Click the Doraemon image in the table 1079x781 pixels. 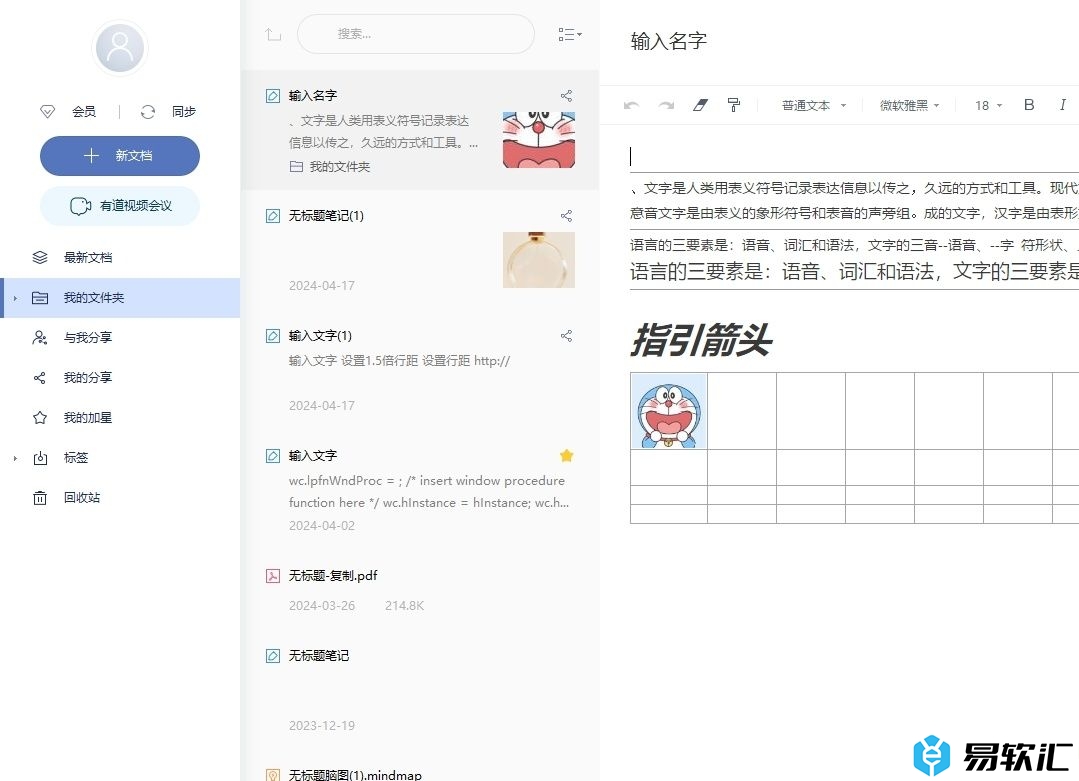click(669, 411)
